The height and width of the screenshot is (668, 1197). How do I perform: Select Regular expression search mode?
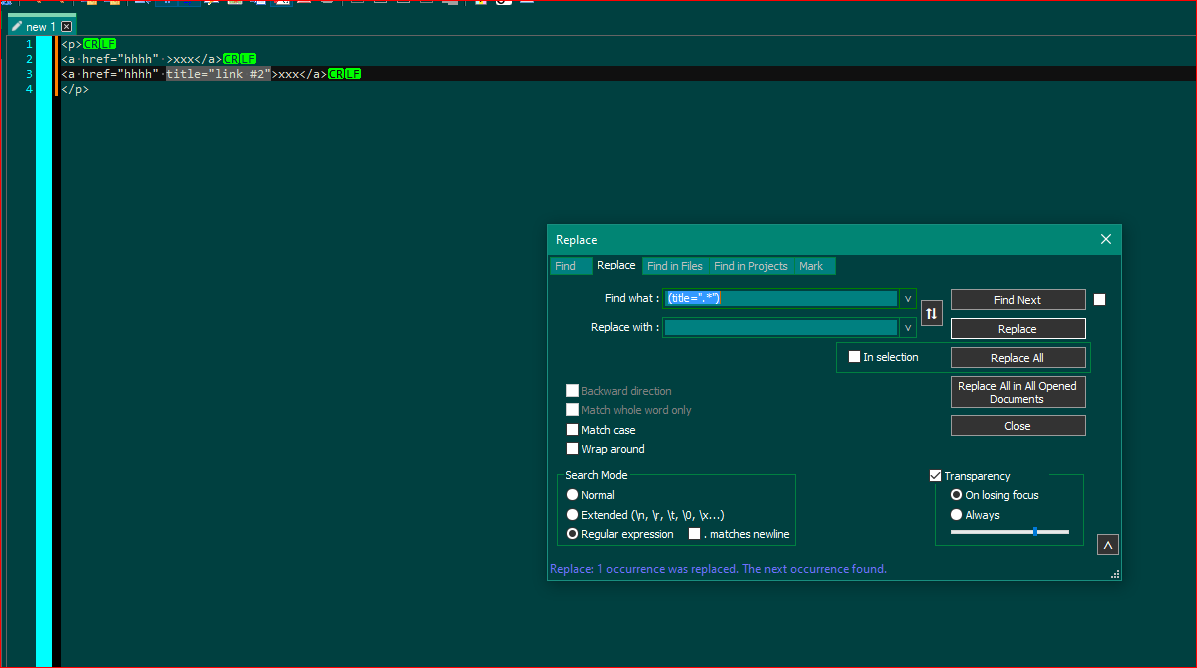[572, 534]
